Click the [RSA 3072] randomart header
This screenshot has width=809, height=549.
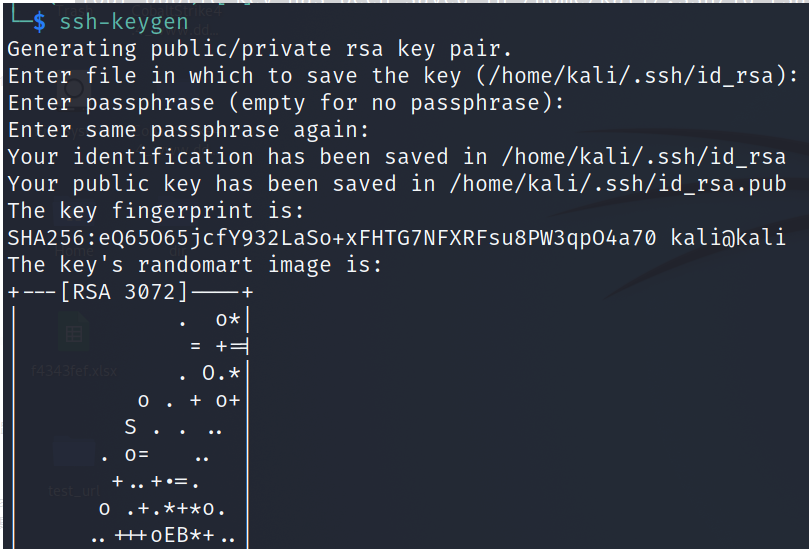(124, 292)
